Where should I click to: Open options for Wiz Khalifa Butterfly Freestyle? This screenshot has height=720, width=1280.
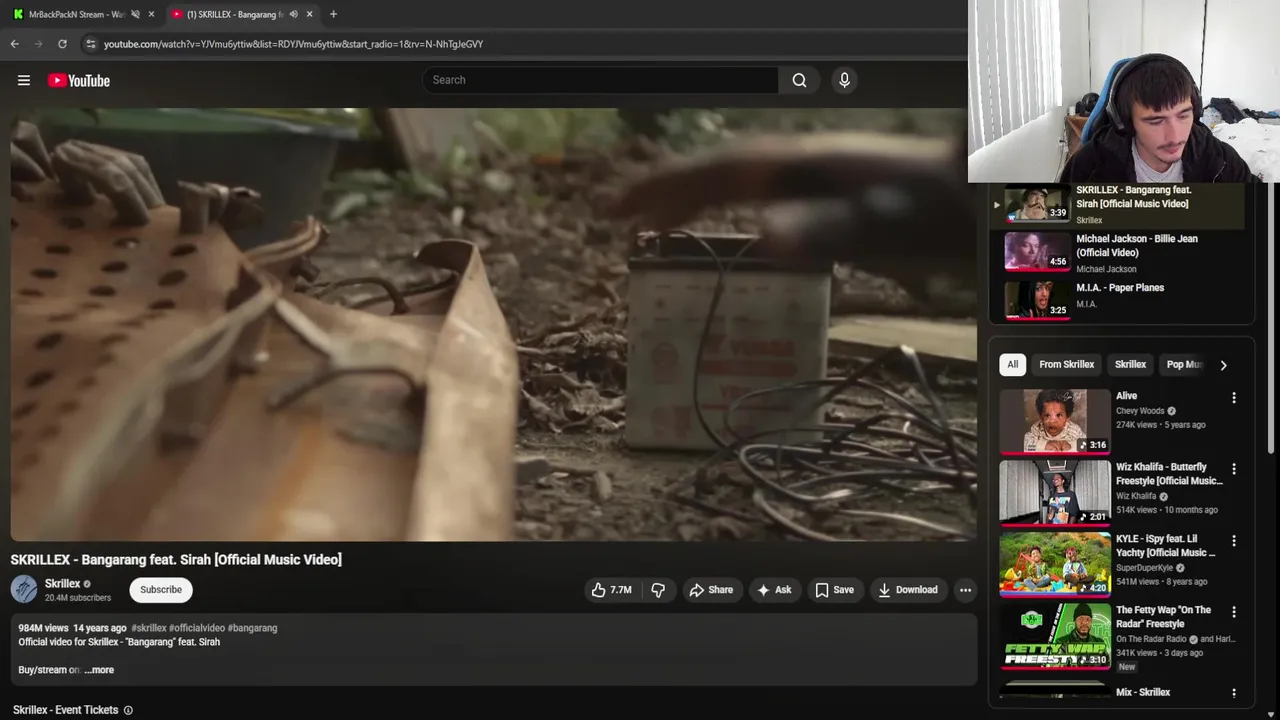(1233, 468)
